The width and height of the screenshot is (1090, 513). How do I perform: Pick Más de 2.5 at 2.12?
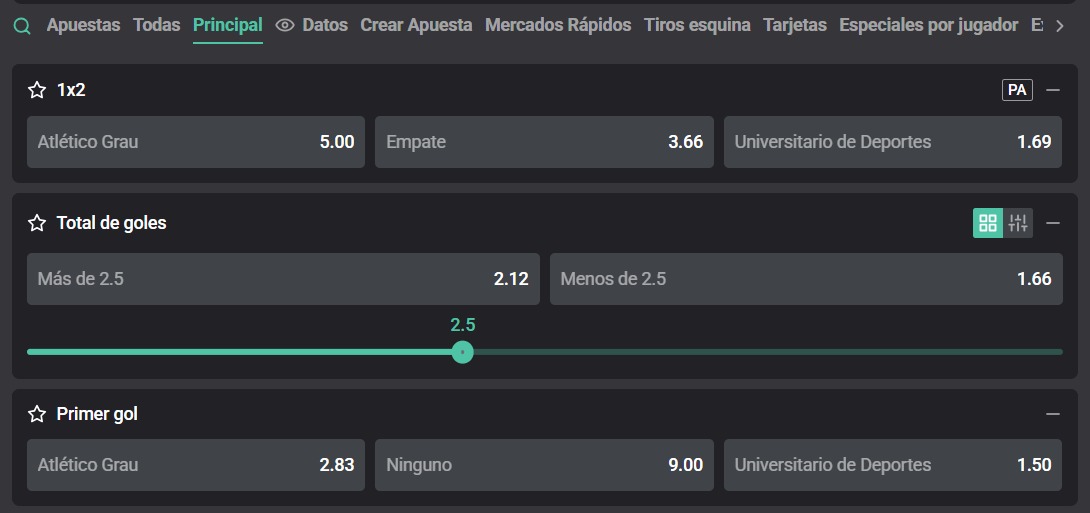coord(283,279)
